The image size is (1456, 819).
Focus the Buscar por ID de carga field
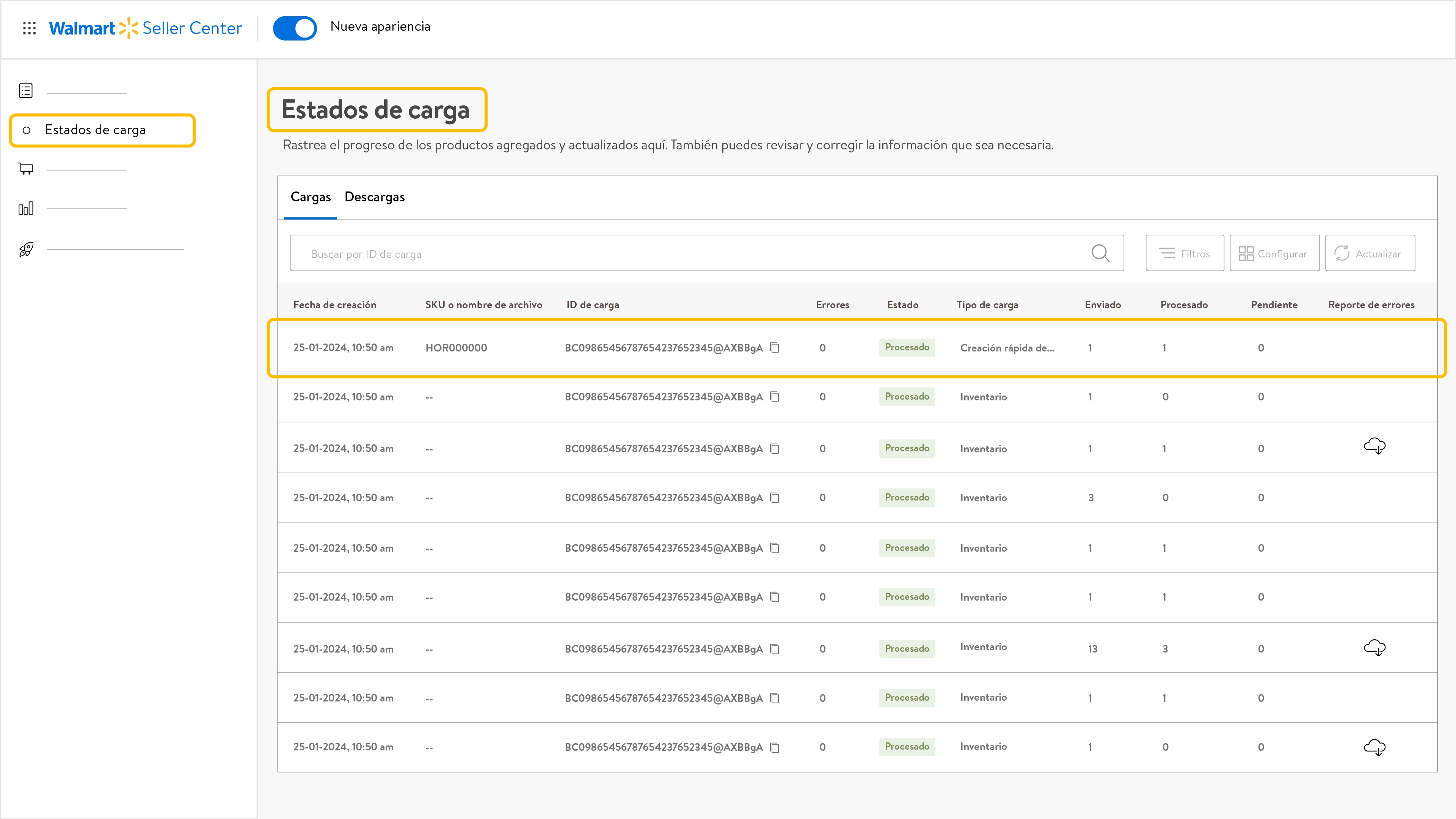(678, 254)
